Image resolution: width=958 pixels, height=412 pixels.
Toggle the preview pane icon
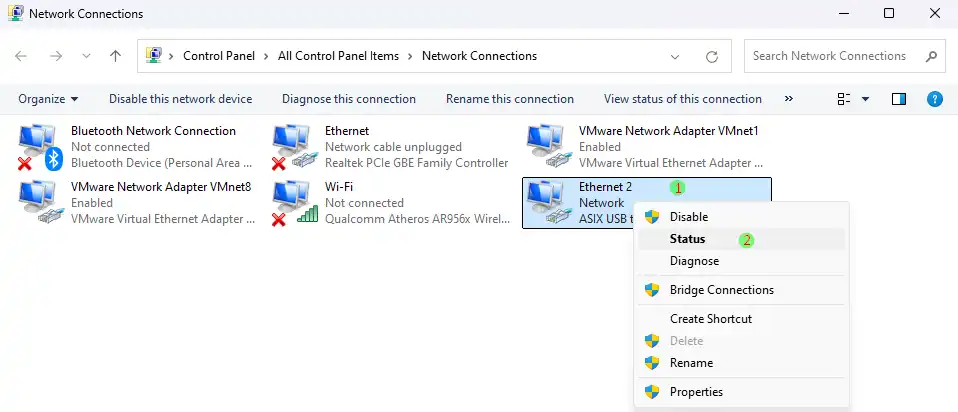pos(898,99)
